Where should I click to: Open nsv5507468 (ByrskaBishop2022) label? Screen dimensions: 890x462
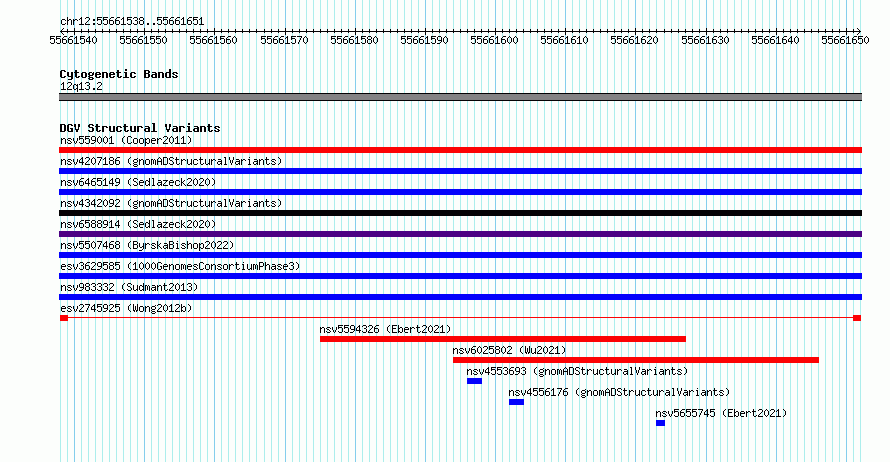coord(147,245)
